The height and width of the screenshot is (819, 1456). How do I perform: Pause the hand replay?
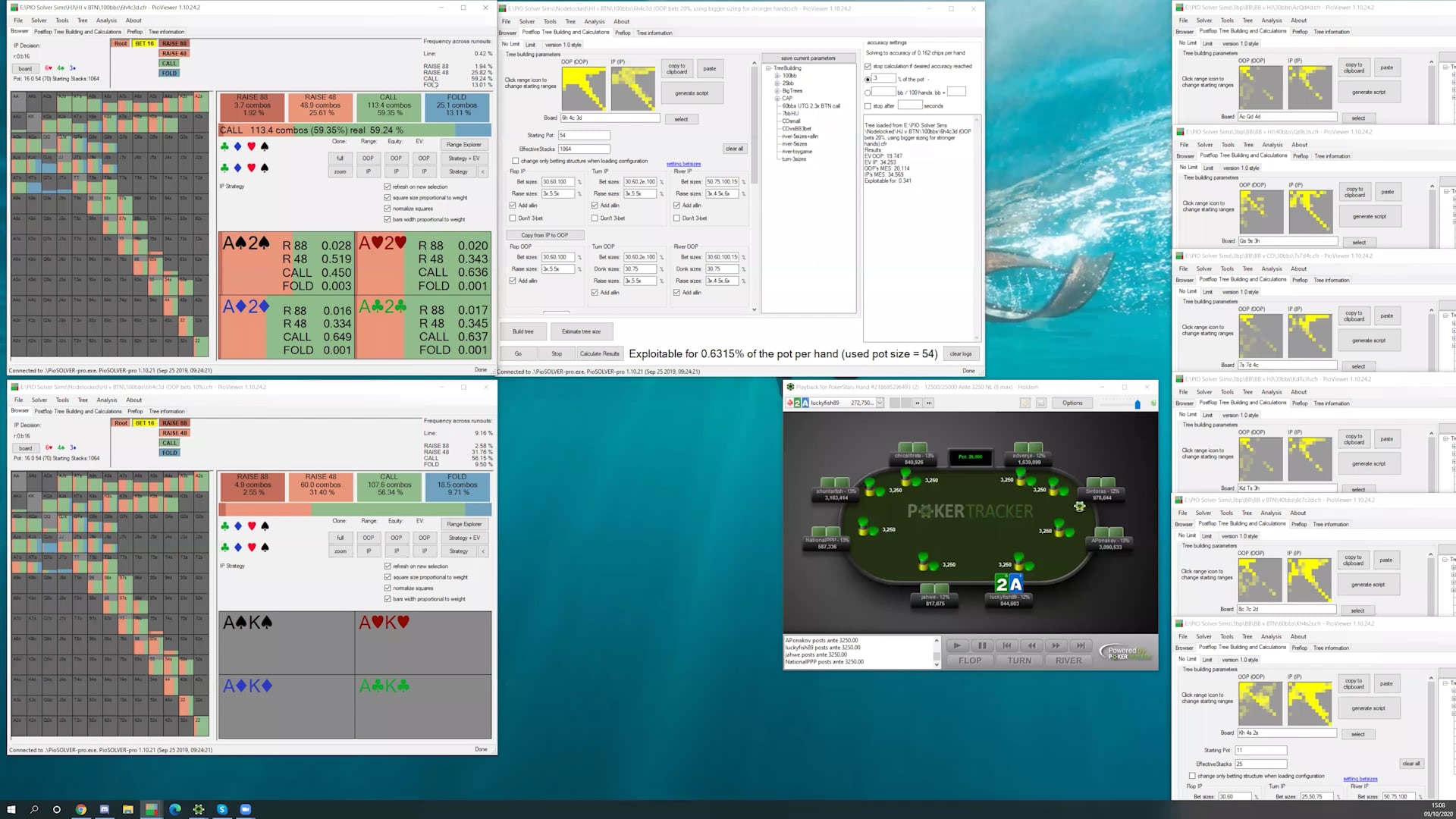coord(981,646)
